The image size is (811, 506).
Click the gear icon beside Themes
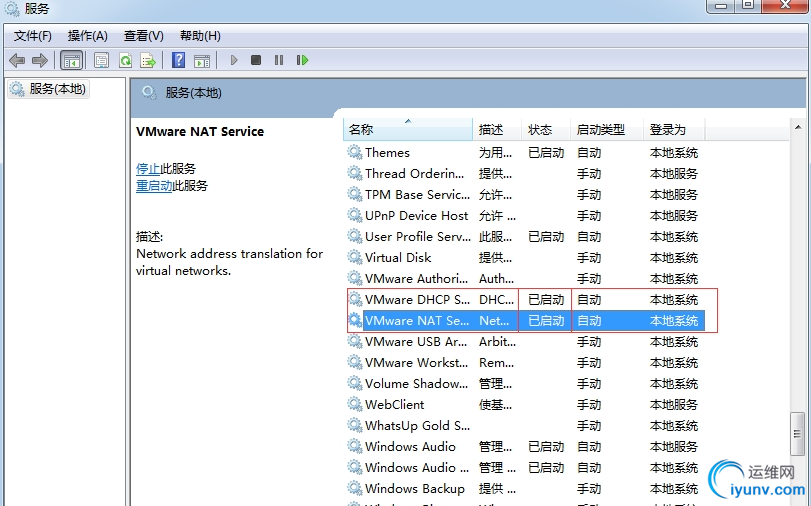point(355,152)
